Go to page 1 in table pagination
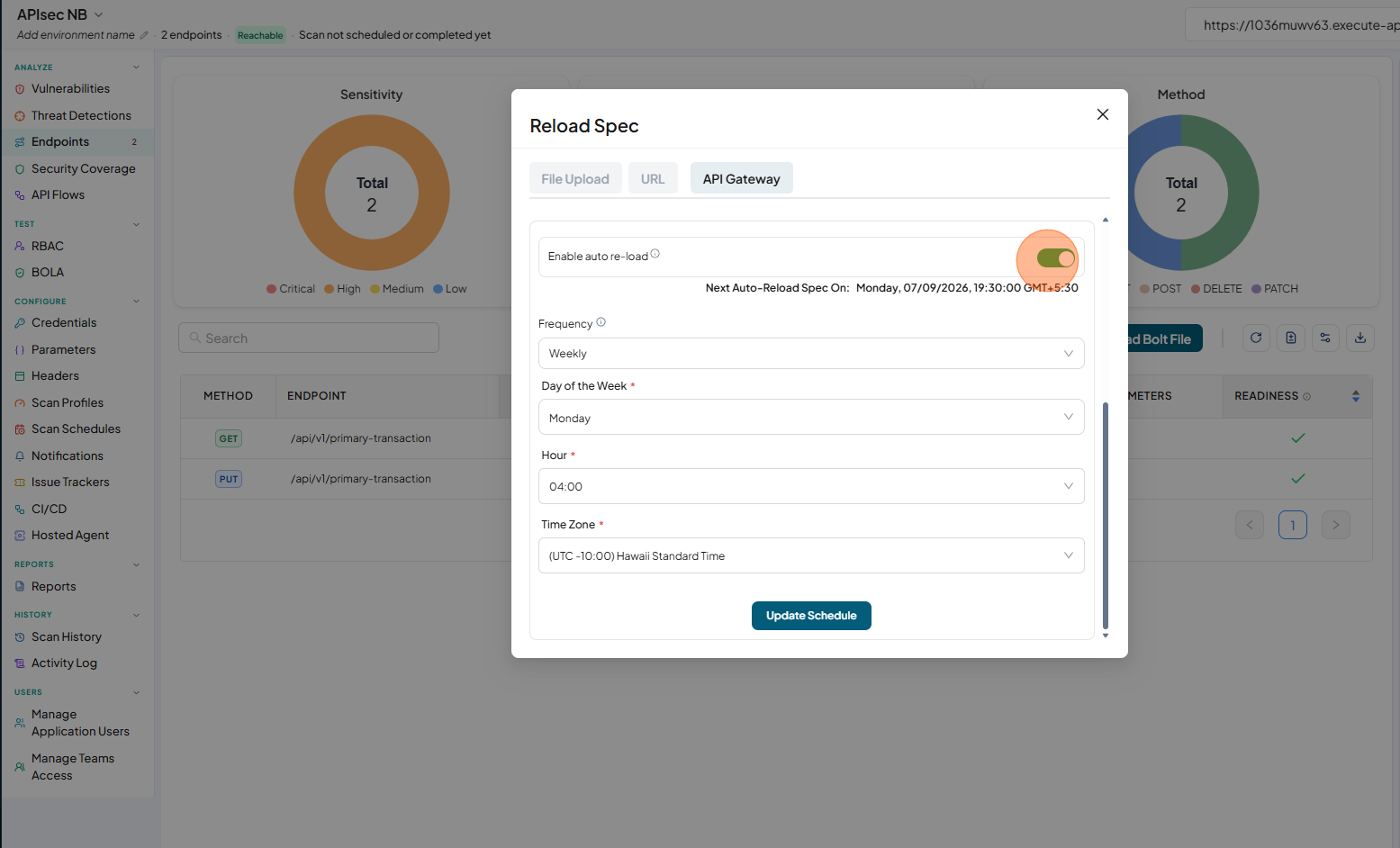Image resolution: width=1400 pixels, height=848 pixels. pyautogui.click(x=1293, y=525)
